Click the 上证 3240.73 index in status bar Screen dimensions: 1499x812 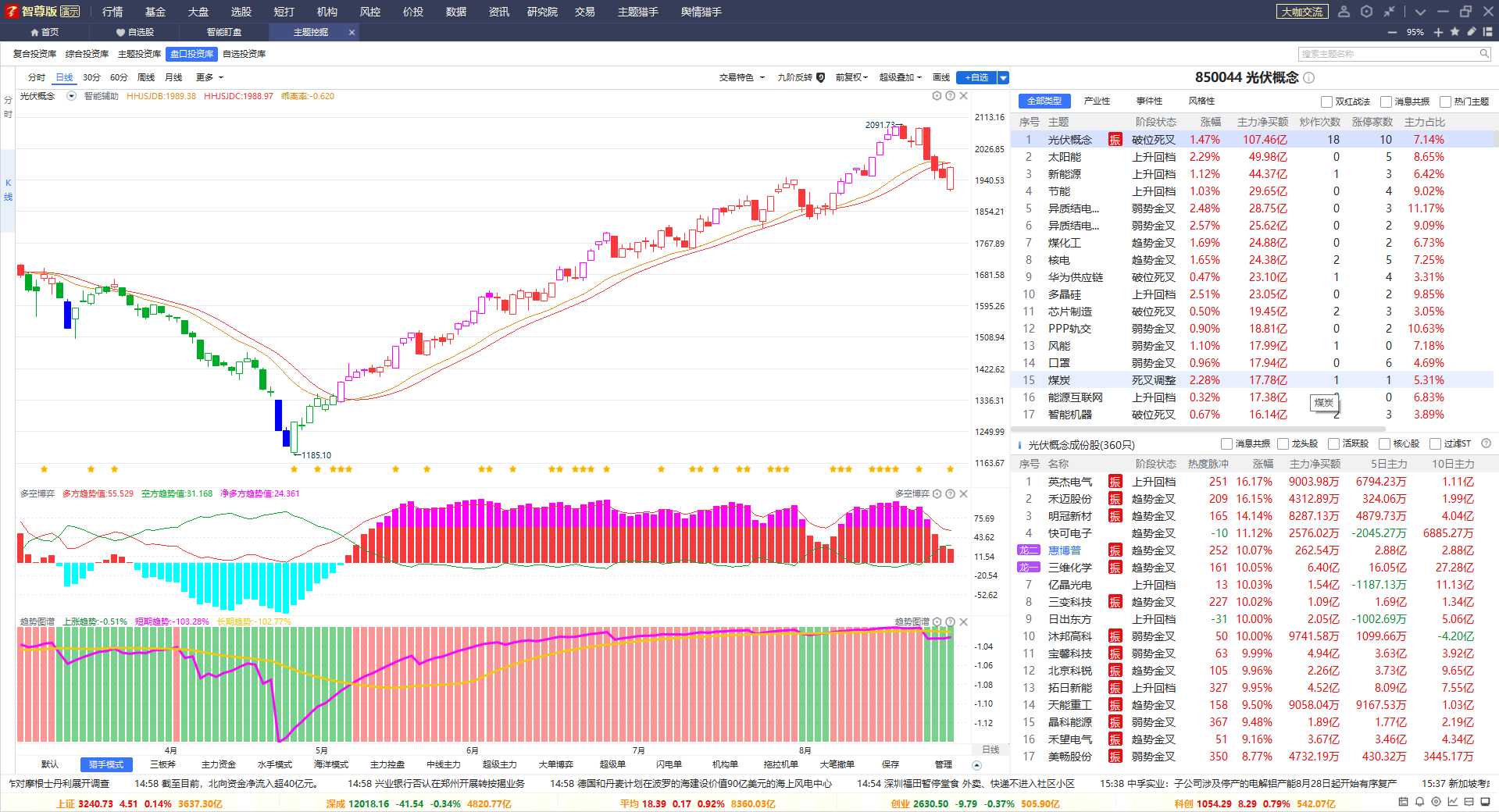pyautogui.click(x=140, y=803)
